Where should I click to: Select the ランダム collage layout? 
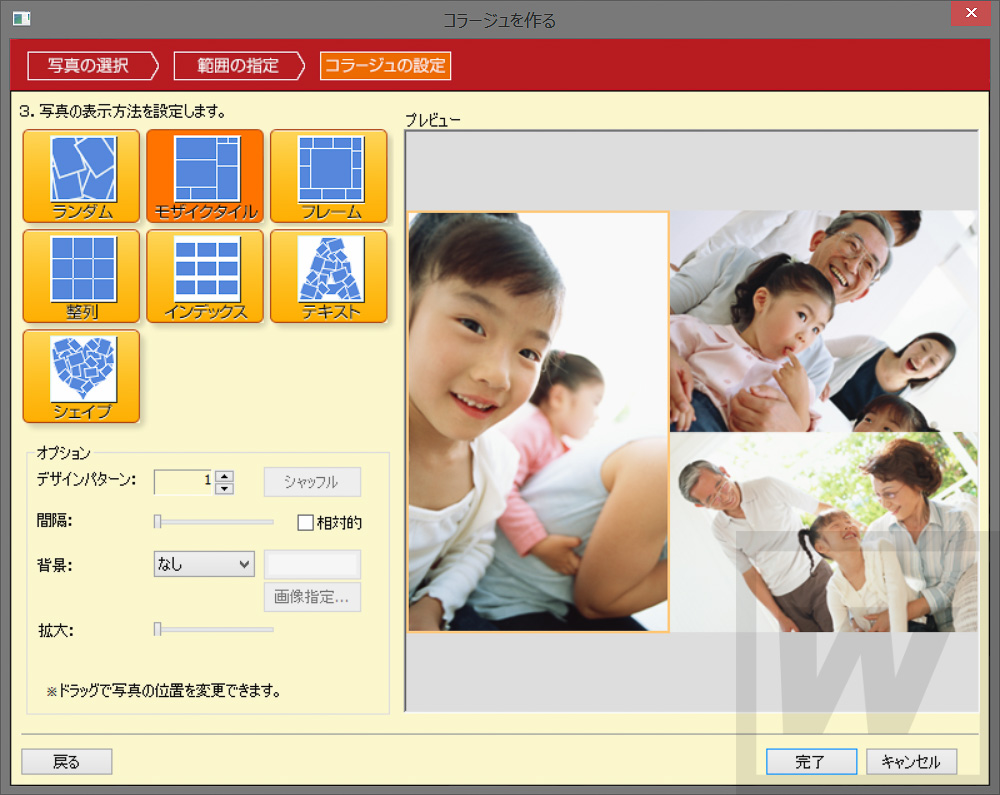(81, 176)
